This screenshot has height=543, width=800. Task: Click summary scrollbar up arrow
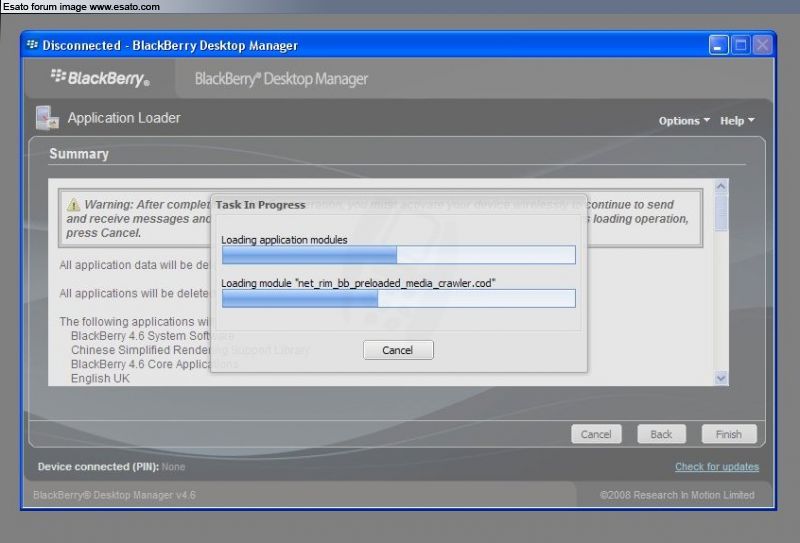point(721,186)
